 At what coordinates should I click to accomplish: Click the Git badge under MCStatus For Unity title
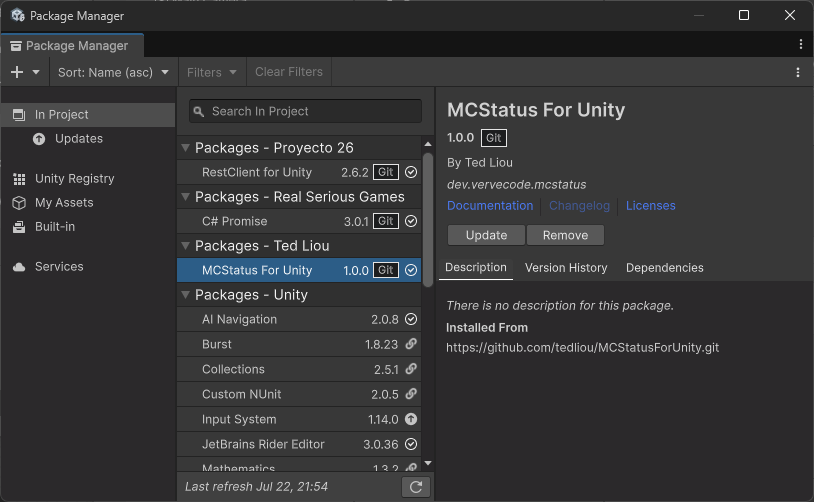click(494, 138)
